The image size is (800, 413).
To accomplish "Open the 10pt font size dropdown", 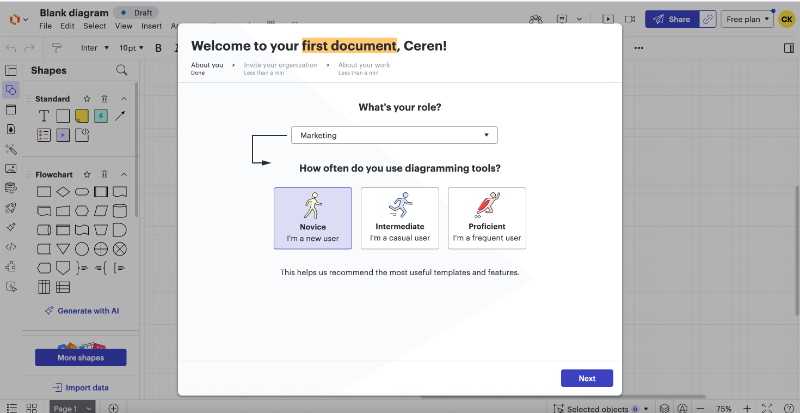I will click(x=131, y=48).
